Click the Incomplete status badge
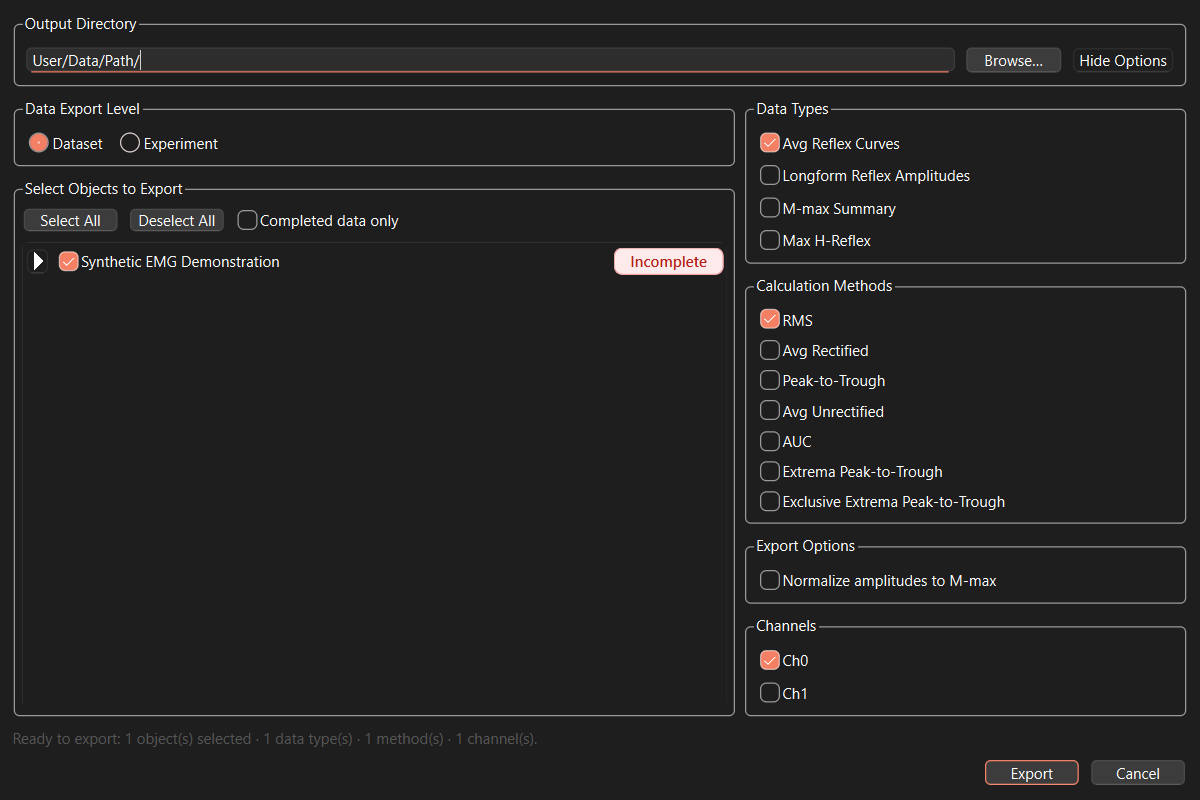1200x800 pixels. (x=668, y=262)
